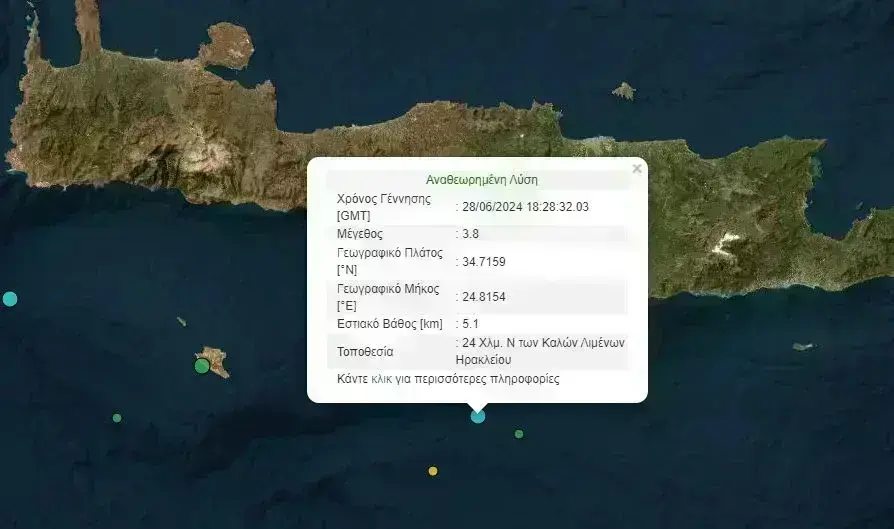Select the cyan marker below the popup

[x=478, y=416]
